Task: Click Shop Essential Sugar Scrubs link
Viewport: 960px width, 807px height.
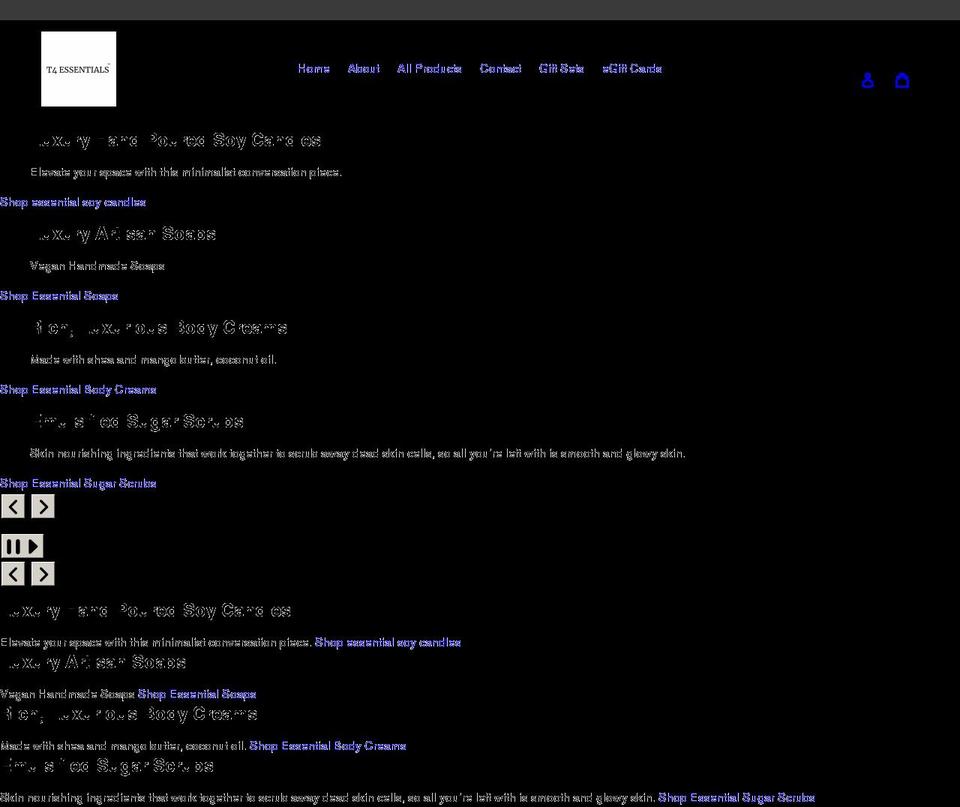Action: pos(78,483)
